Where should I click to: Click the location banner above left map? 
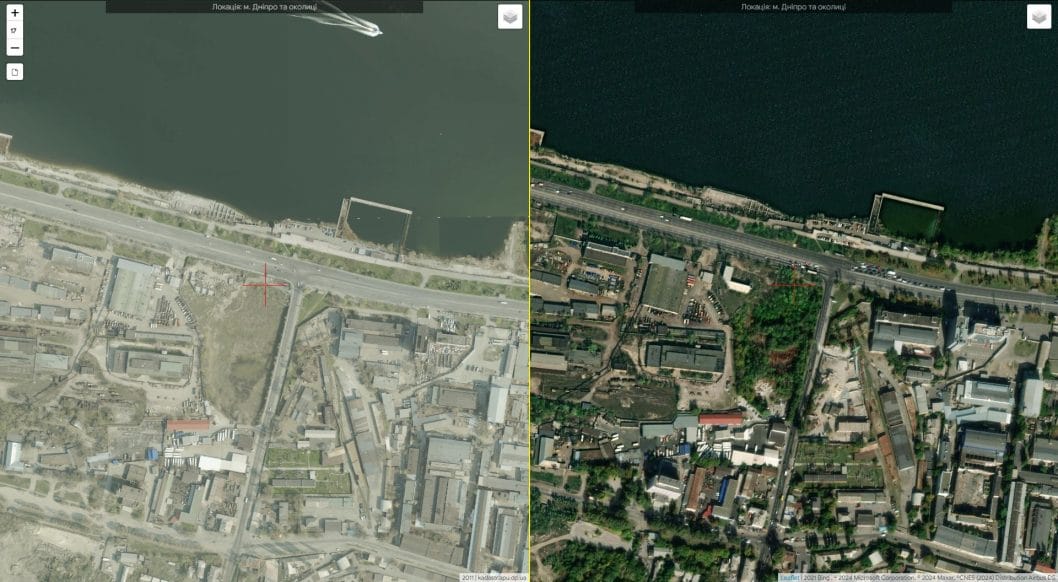click(x=264, y=6)
